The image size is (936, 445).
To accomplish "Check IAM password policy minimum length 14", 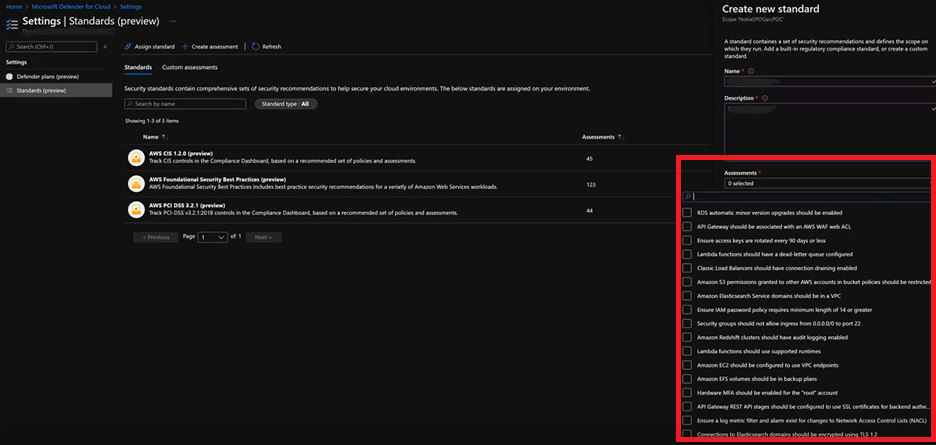I will click(687, 309).
